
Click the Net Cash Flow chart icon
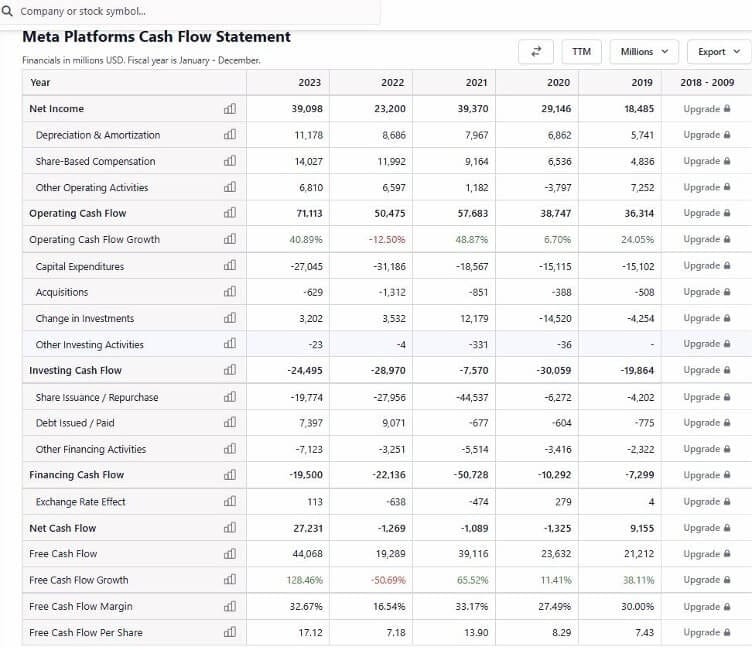click(x=230, y=528)
